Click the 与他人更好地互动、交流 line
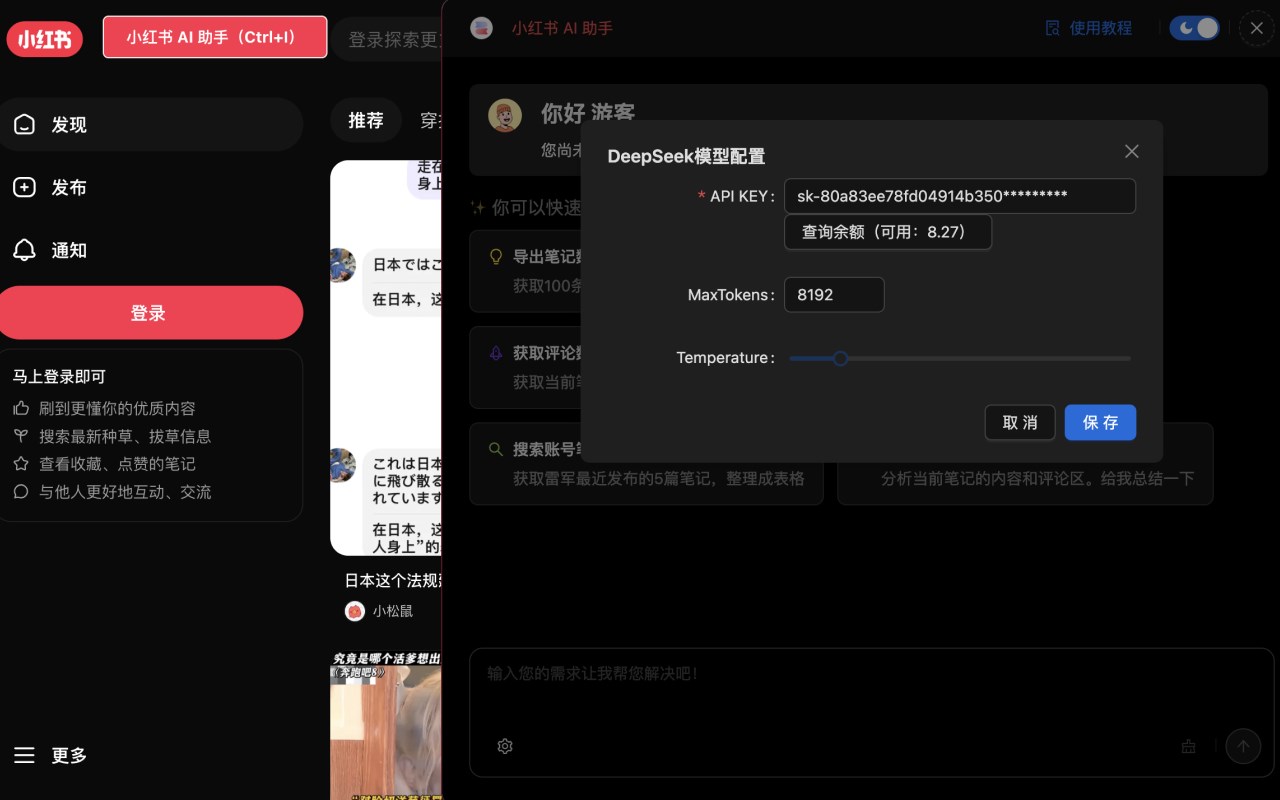The image size is (1280, 800). [125, 492]
